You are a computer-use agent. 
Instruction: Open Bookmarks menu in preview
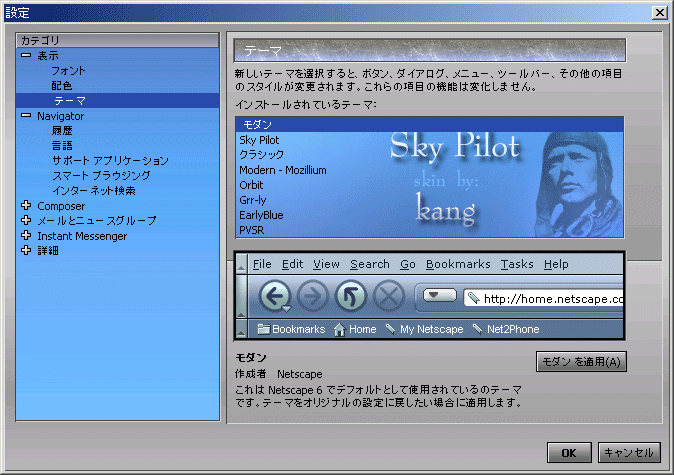pyautogui.click(x=458, y=264)
